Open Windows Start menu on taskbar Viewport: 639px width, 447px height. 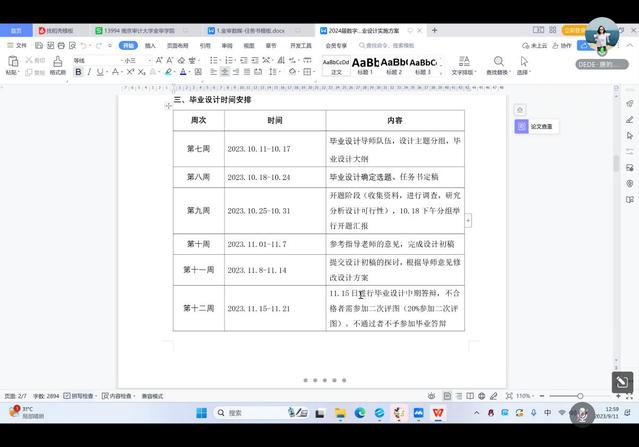199,413
